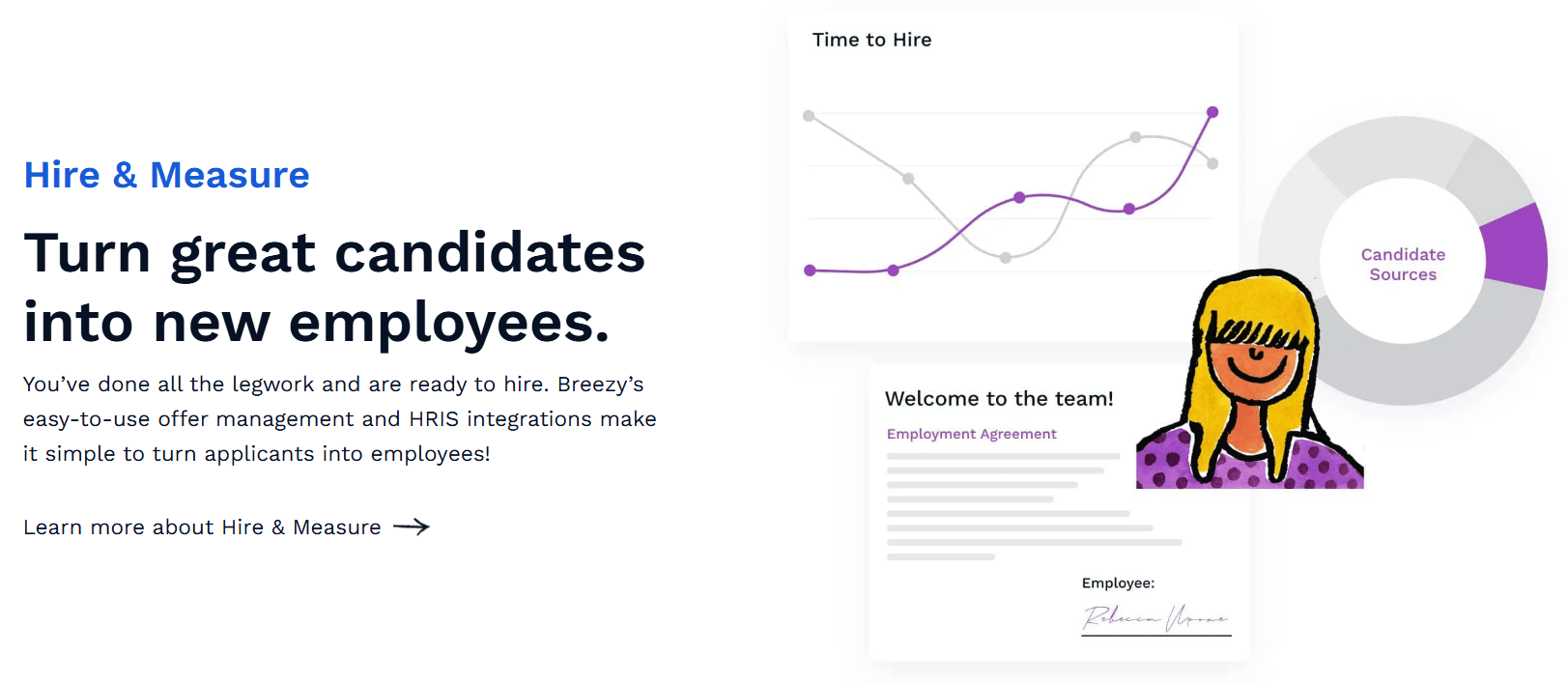This screenshot has height=684, width=1568.
Task: Click the Employment Agreement purple text
Action: (x=971, y=434)
